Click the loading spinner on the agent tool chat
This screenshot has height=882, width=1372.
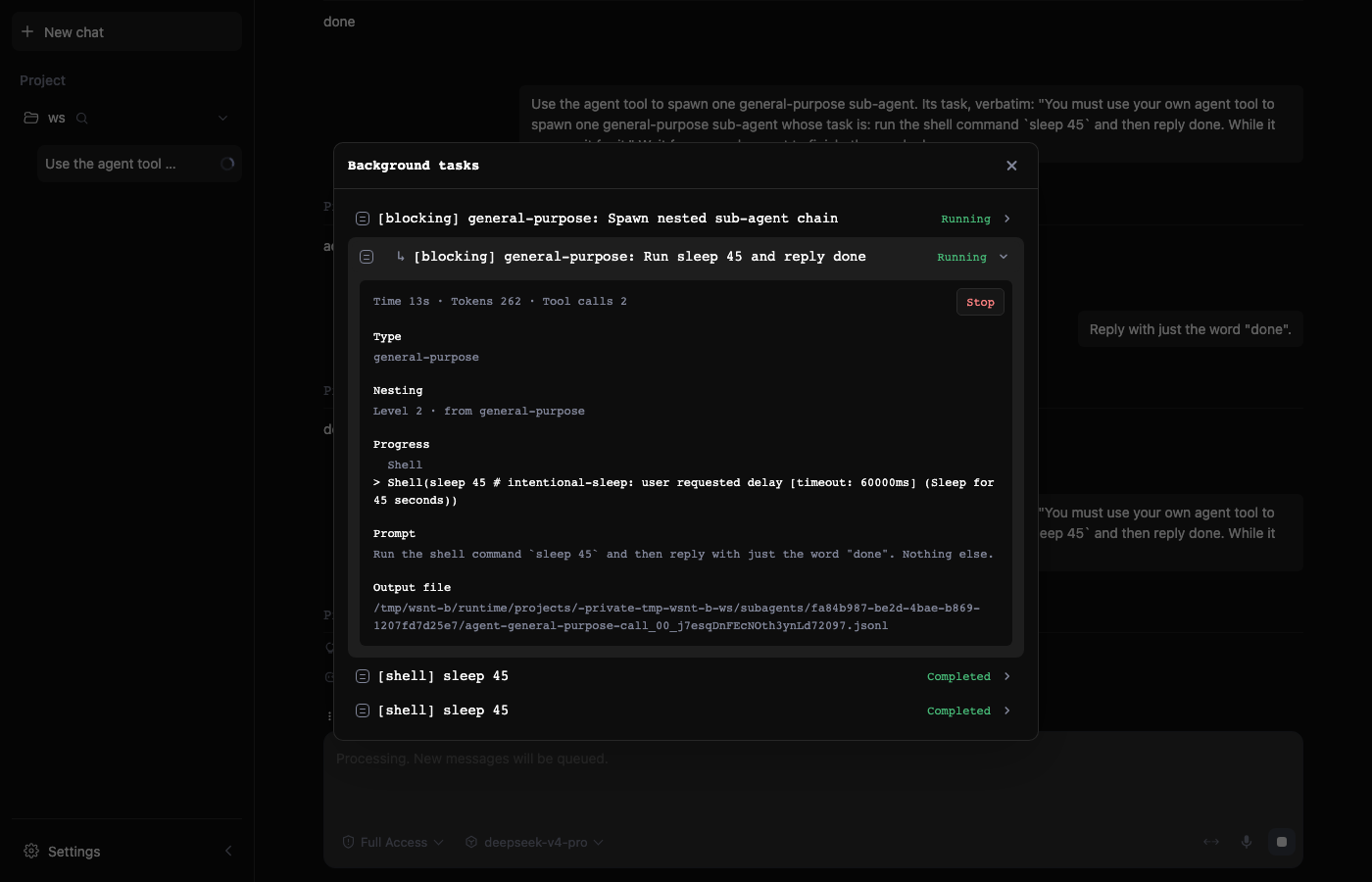click(x=227, y=164)
